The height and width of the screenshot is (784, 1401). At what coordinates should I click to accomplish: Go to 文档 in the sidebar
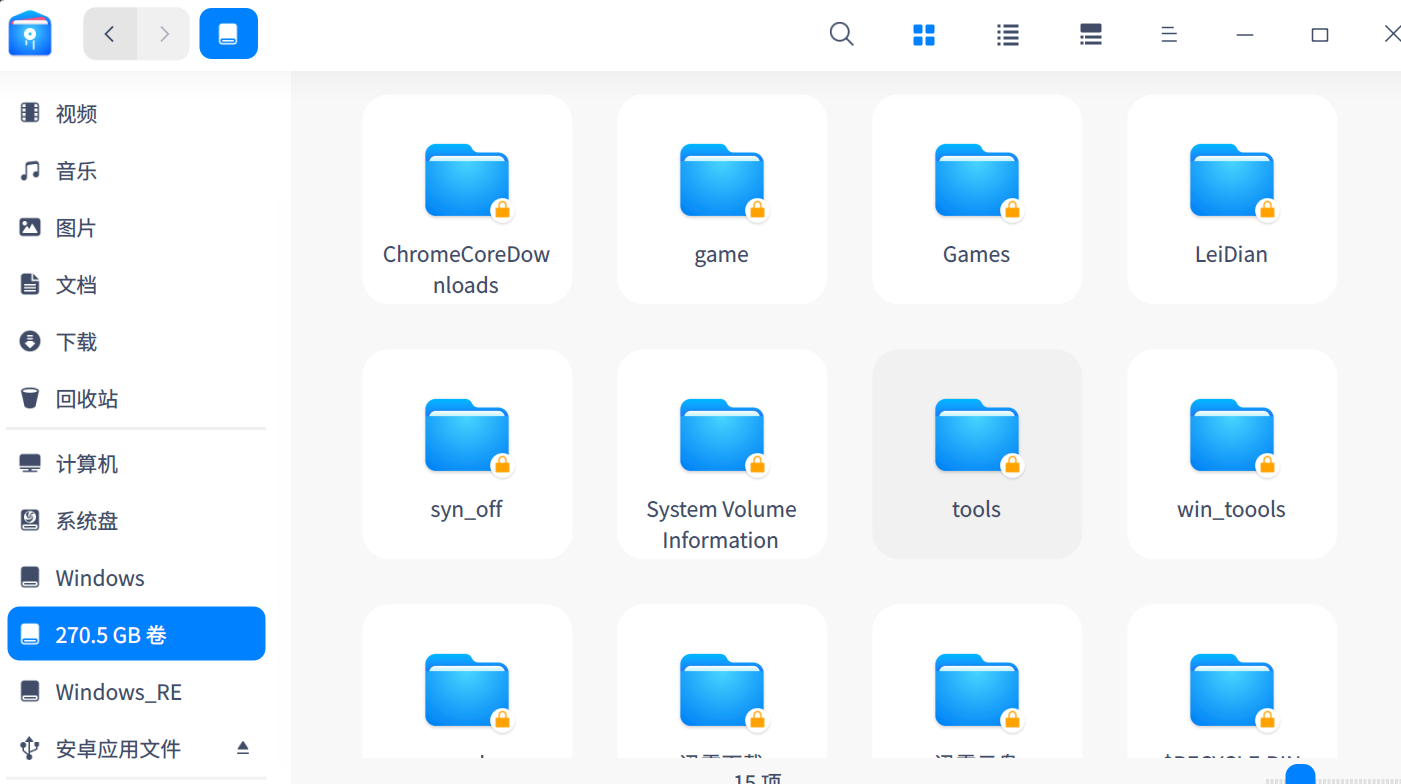pos(136,285)
